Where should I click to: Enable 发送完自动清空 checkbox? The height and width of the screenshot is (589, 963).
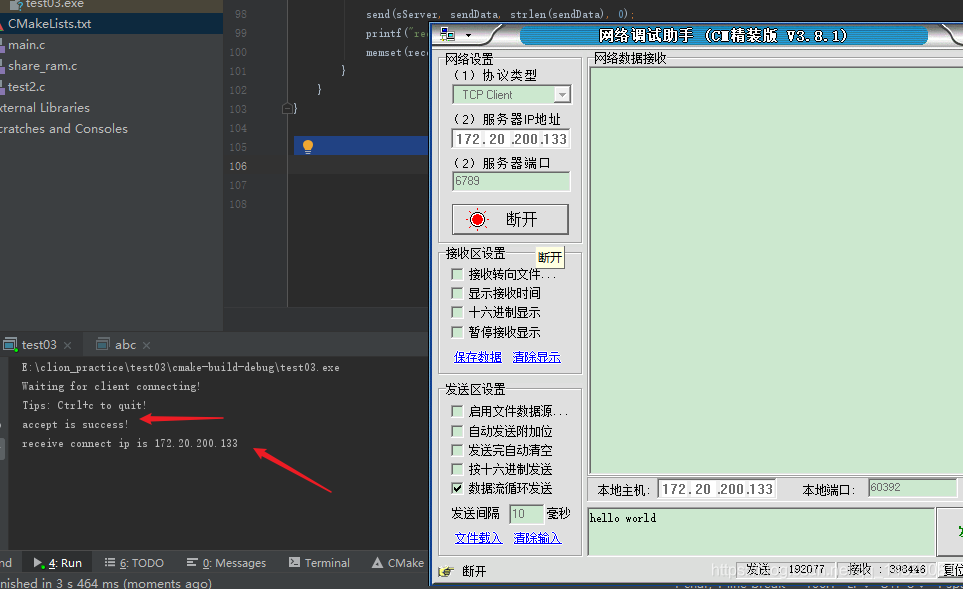pos(457,450)
